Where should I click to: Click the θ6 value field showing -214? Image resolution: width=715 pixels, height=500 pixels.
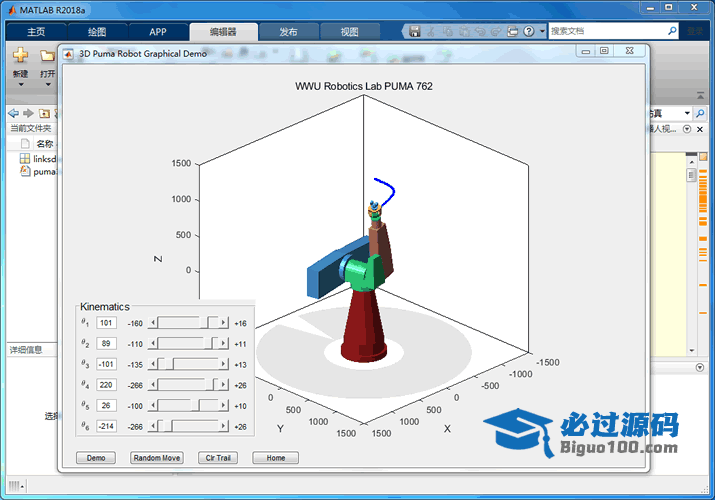(x=106, y=426)
